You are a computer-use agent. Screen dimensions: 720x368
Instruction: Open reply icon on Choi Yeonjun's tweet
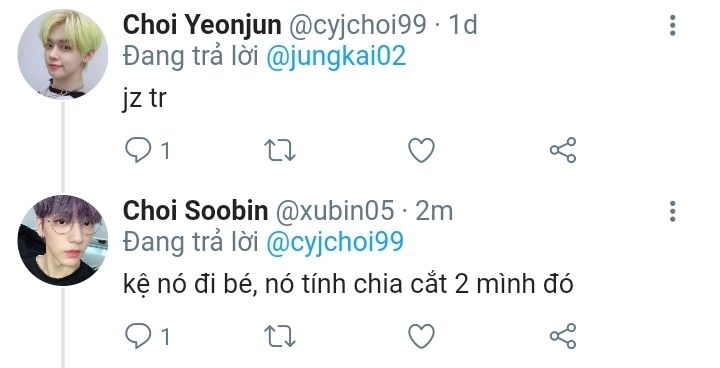138,150
